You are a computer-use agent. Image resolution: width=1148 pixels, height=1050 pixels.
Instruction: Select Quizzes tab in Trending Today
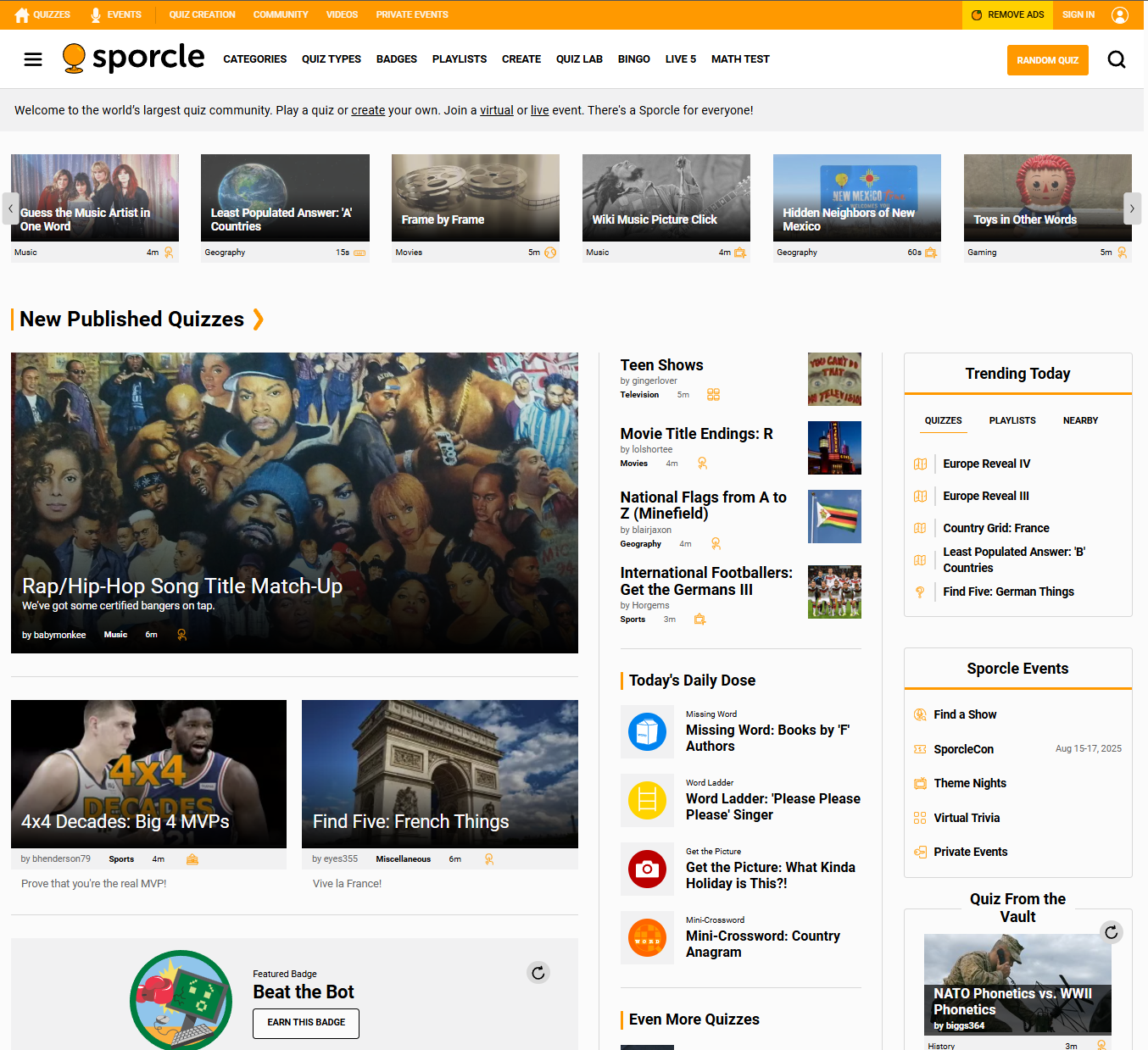tap(943, 420)
